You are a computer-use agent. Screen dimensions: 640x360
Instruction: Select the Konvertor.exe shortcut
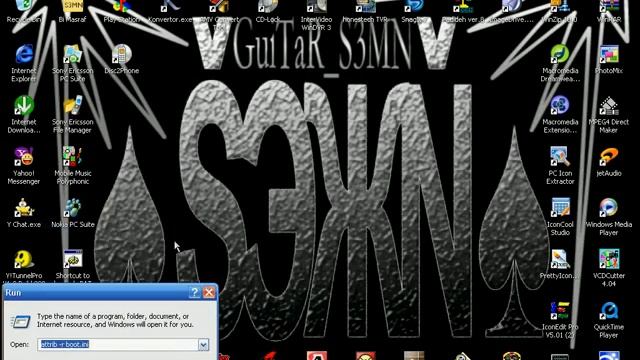click(x=170, y=10)
